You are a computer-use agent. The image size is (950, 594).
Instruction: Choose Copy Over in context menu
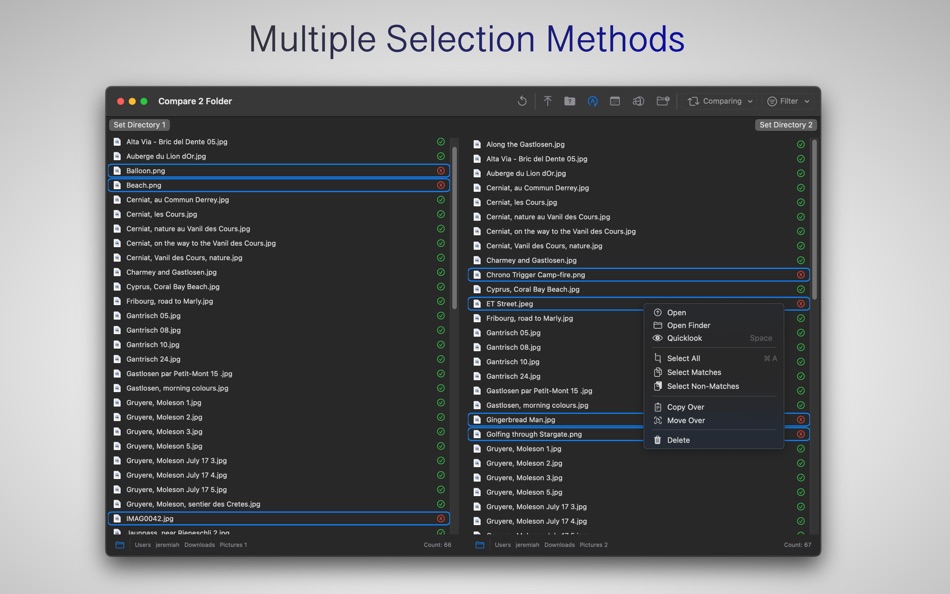714,407
